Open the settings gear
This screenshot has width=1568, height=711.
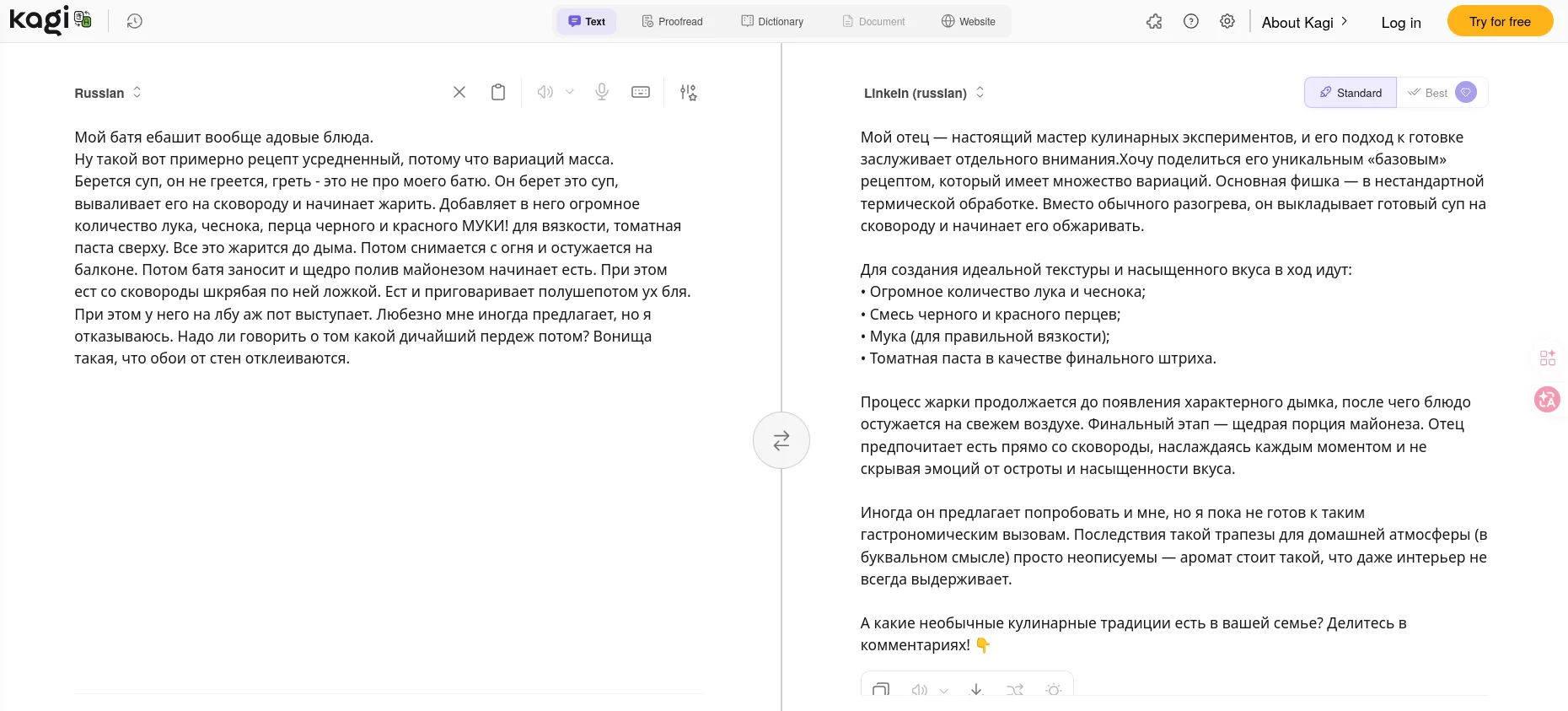[1227, 21]
